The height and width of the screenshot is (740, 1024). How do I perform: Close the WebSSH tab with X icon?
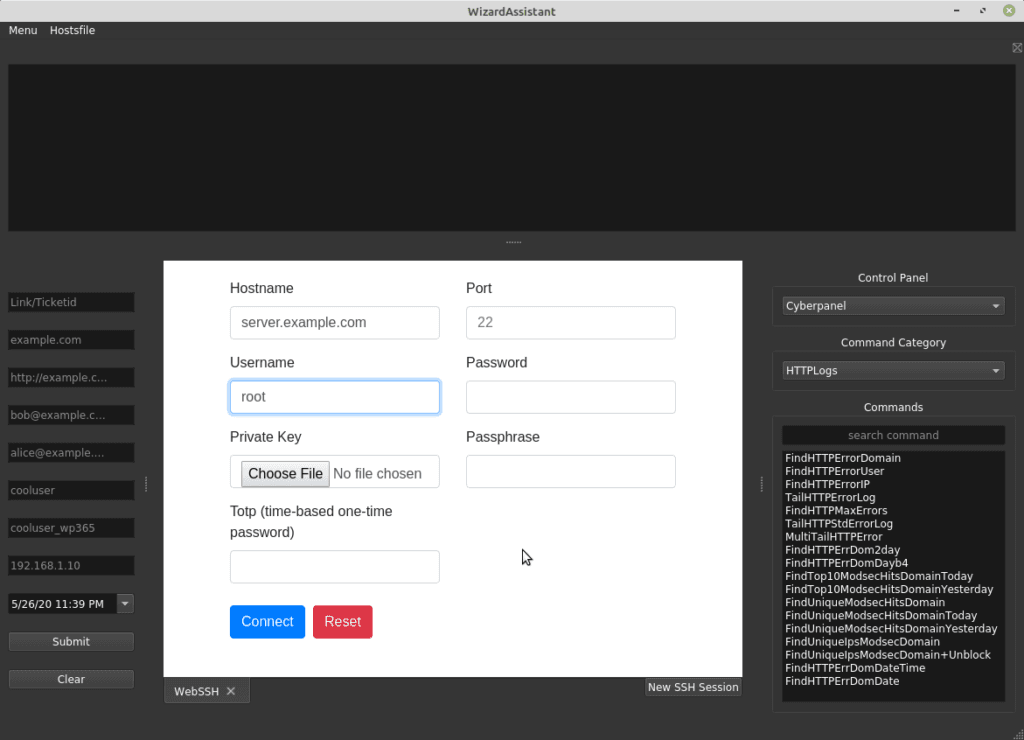231,691
